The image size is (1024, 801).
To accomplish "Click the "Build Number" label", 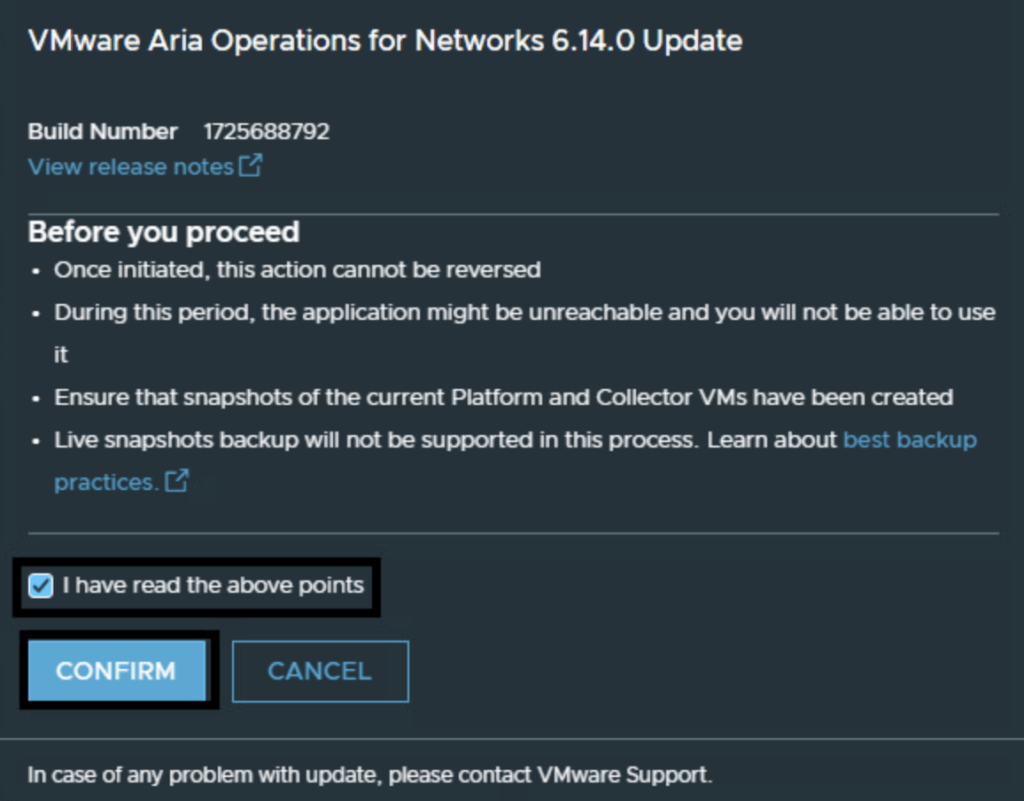I will tap(102, 132).
